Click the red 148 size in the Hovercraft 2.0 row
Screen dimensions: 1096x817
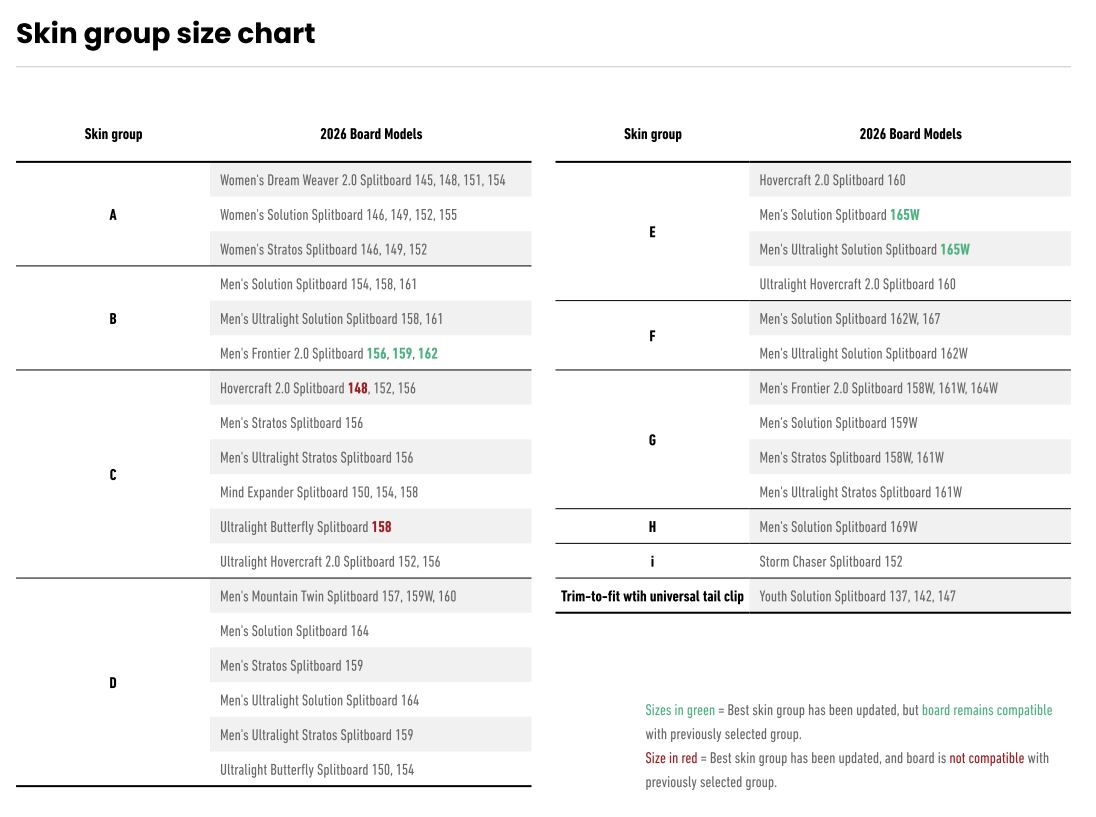358,388
